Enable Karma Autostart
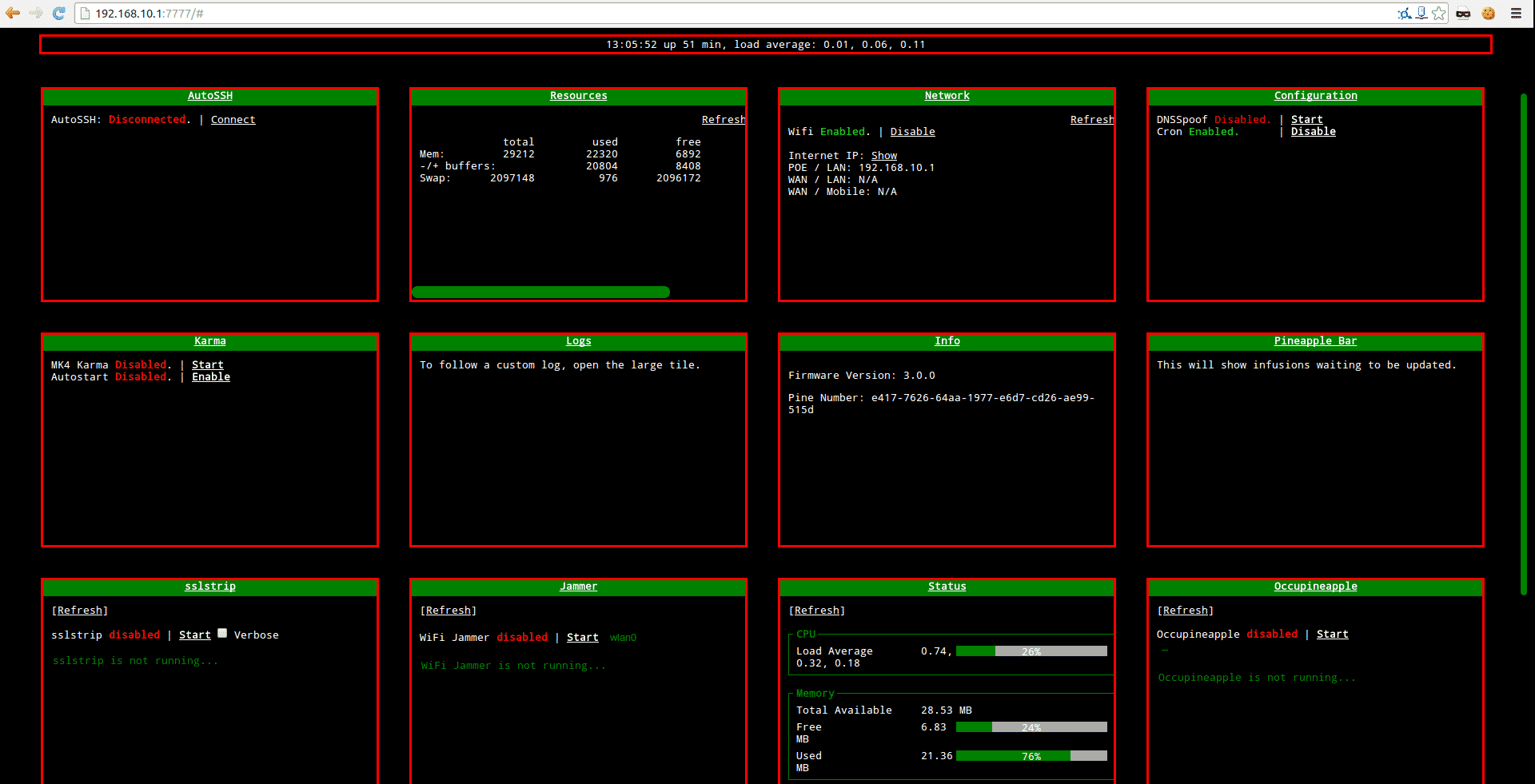The width and height of the screenshot is (1535, 784). (211, 377)
